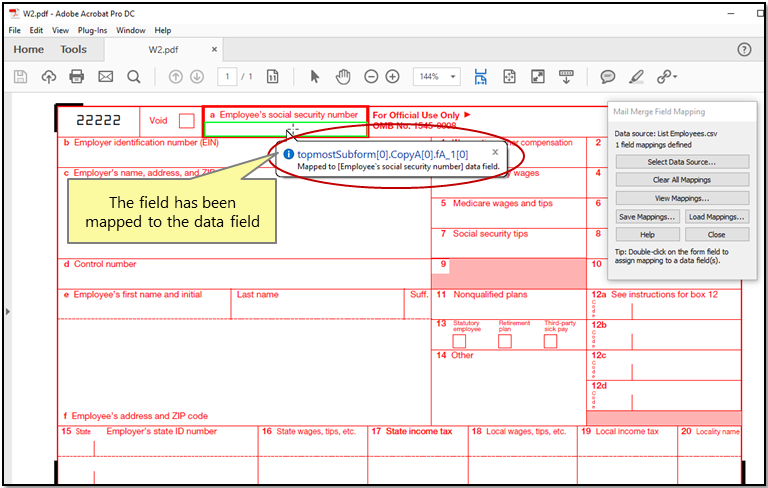Click the Zoom out minus icon
This screenshot has width=768, height=488.
[371, 77]
